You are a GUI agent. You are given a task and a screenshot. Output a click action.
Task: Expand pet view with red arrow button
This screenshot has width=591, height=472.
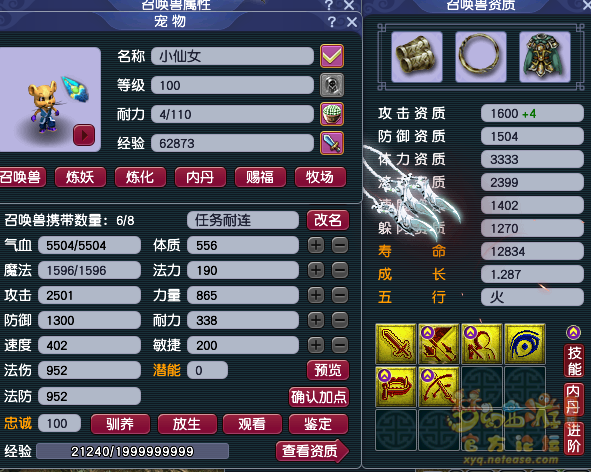84,135
